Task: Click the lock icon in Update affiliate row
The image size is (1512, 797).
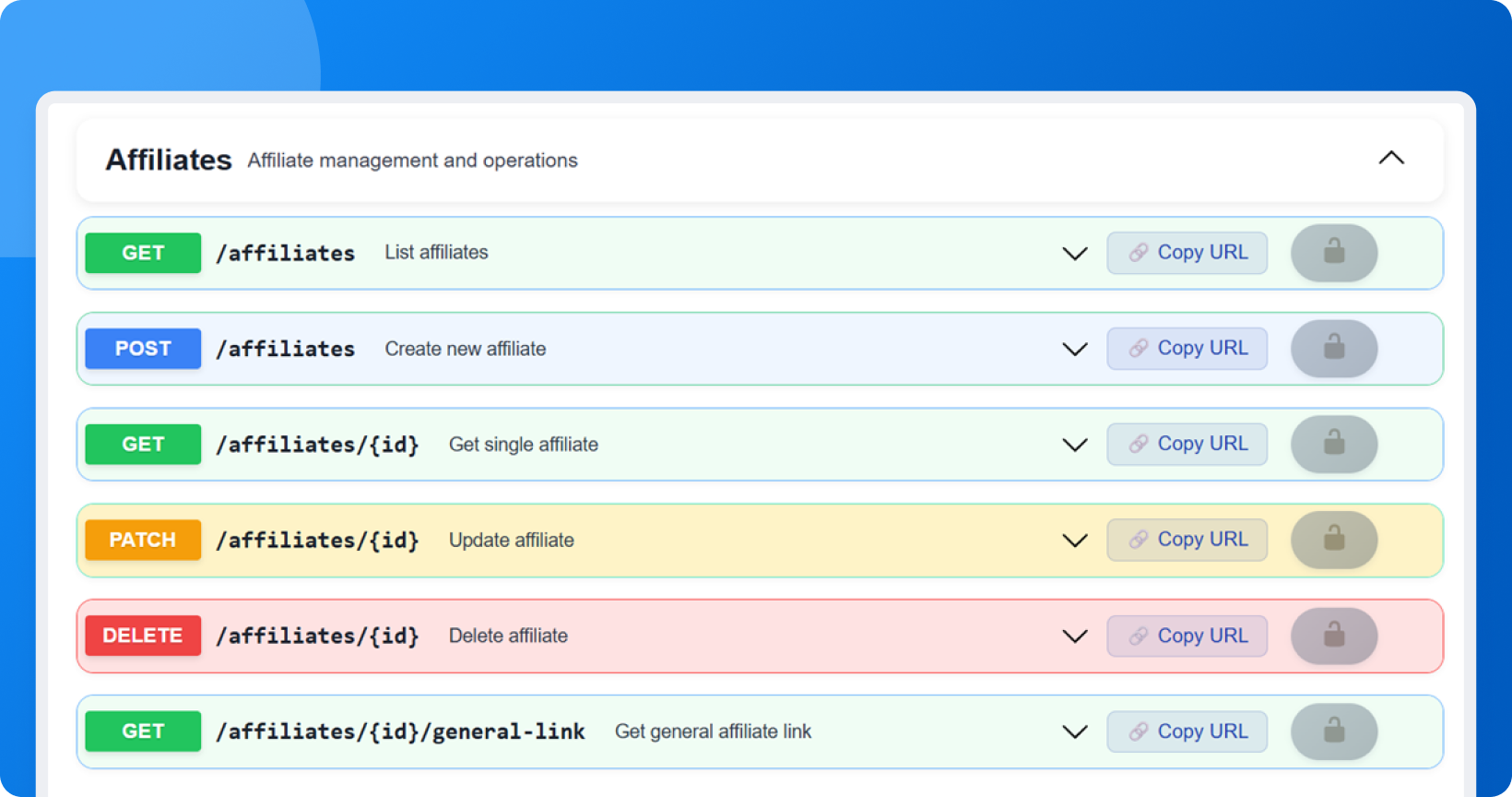Action: click(1333, 540)
